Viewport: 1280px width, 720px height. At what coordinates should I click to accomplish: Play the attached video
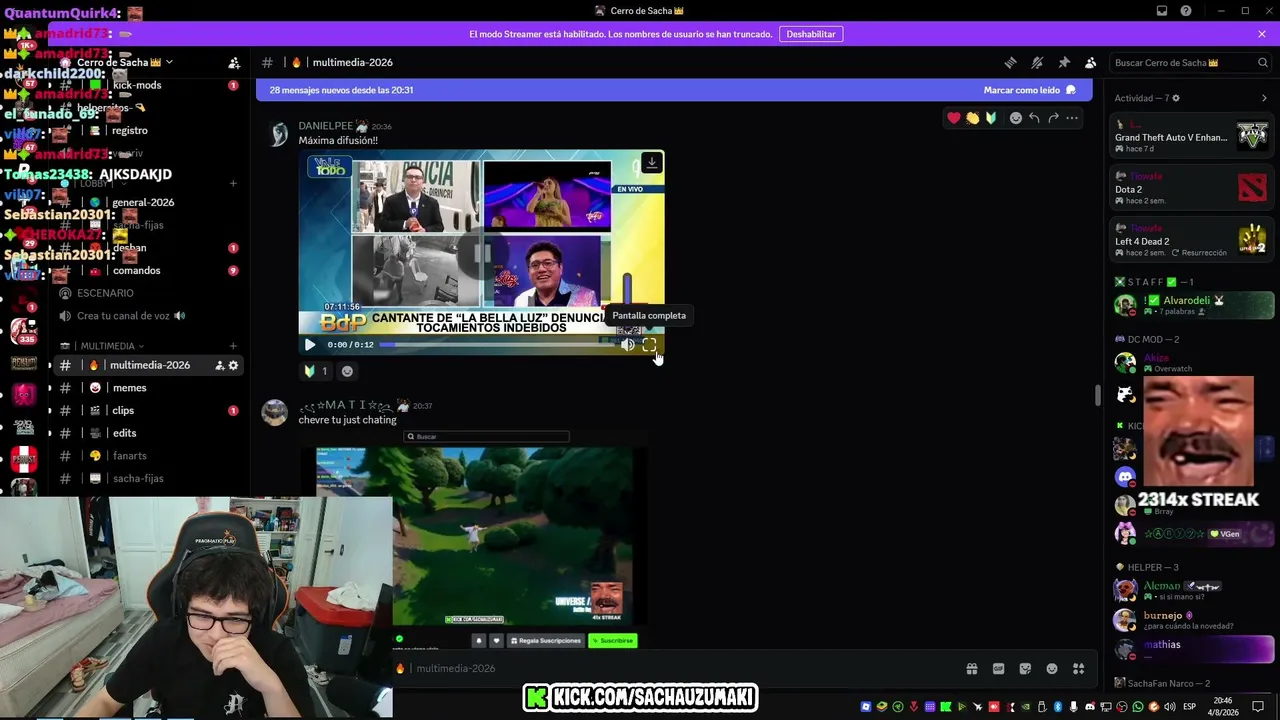click(x=310, y=345)
